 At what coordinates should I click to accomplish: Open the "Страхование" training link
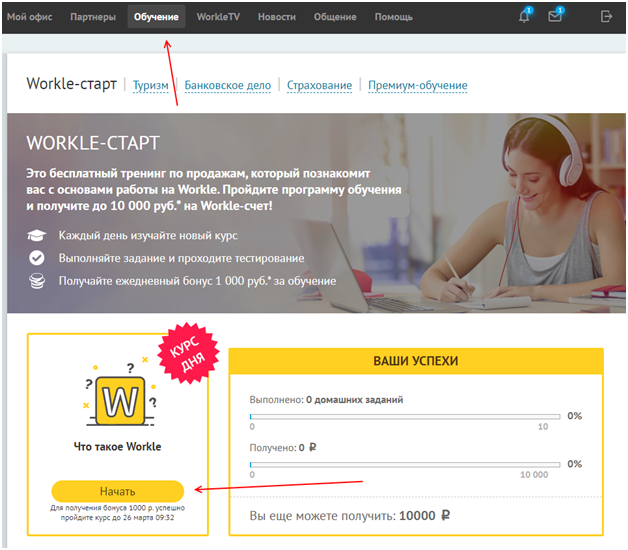point(319,85)
